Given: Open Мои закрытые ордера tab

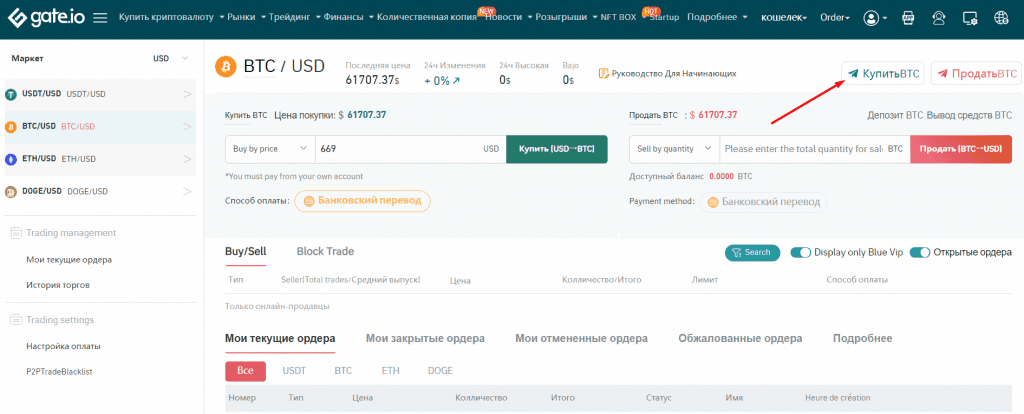Looking at the screenshot, I should click(425, 338).
